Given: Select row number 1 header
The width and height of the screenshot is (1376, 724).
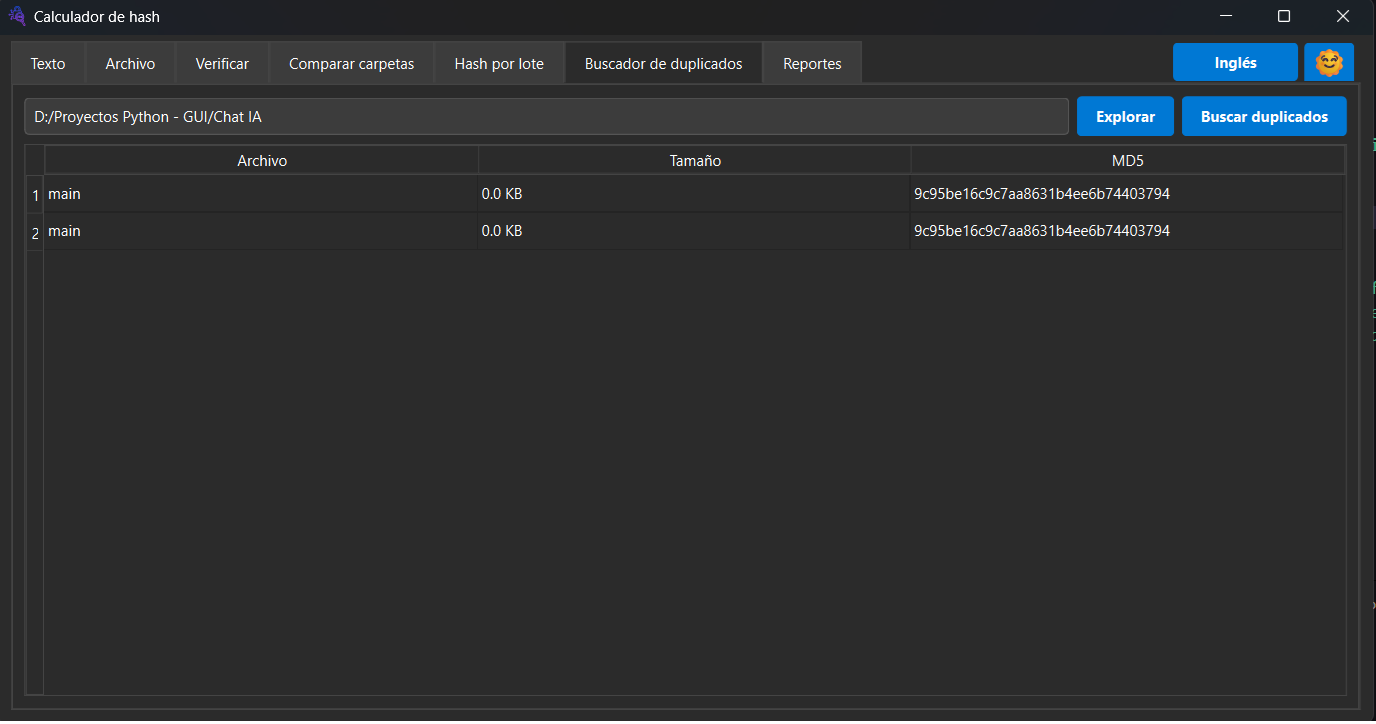Looking at the screenshot, I should pyautogui.click(x=35, y=195).
